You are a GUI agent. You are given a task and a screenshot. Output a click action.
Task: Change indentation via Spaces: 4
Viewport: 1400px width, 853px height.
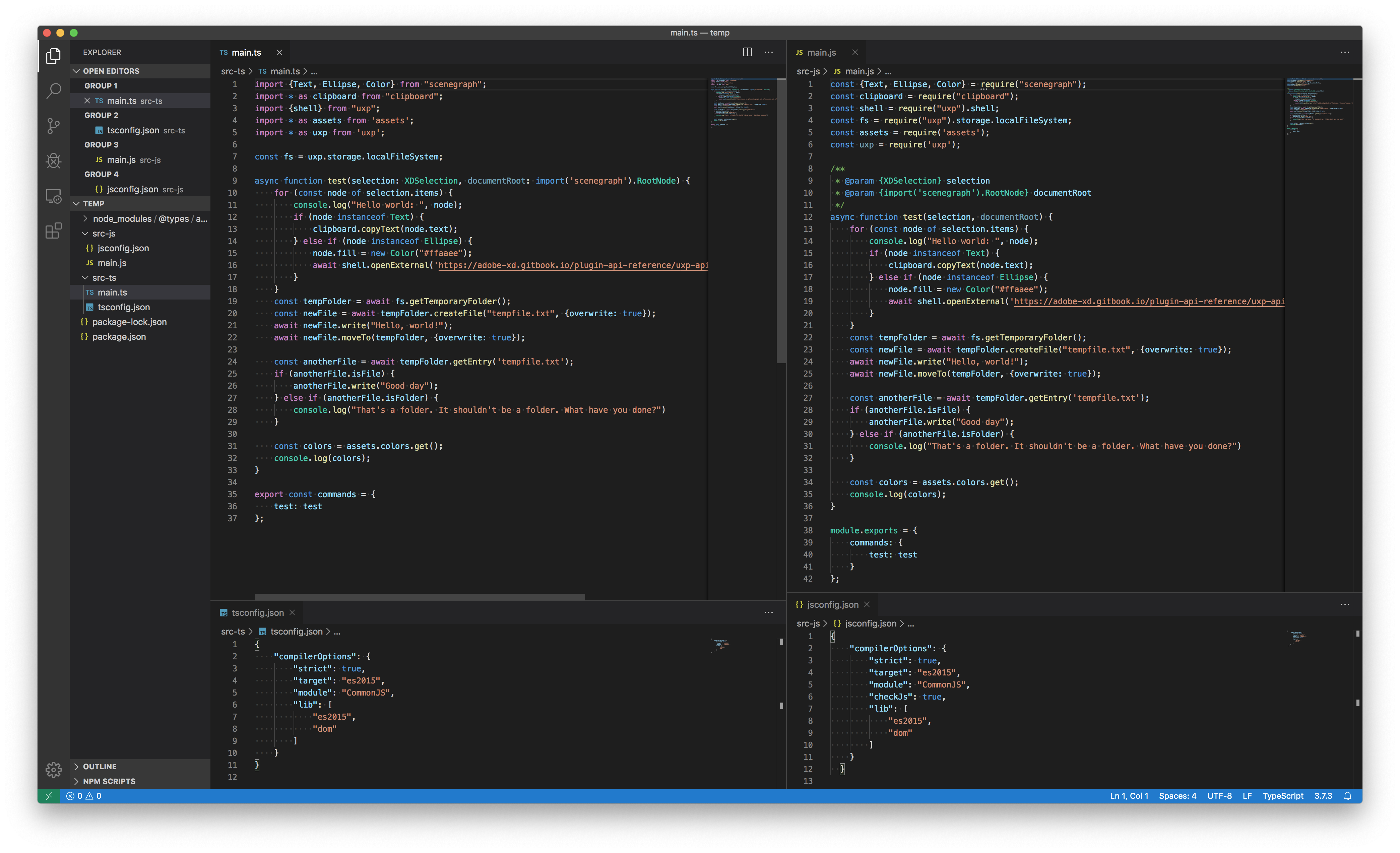coord(1177,796)
